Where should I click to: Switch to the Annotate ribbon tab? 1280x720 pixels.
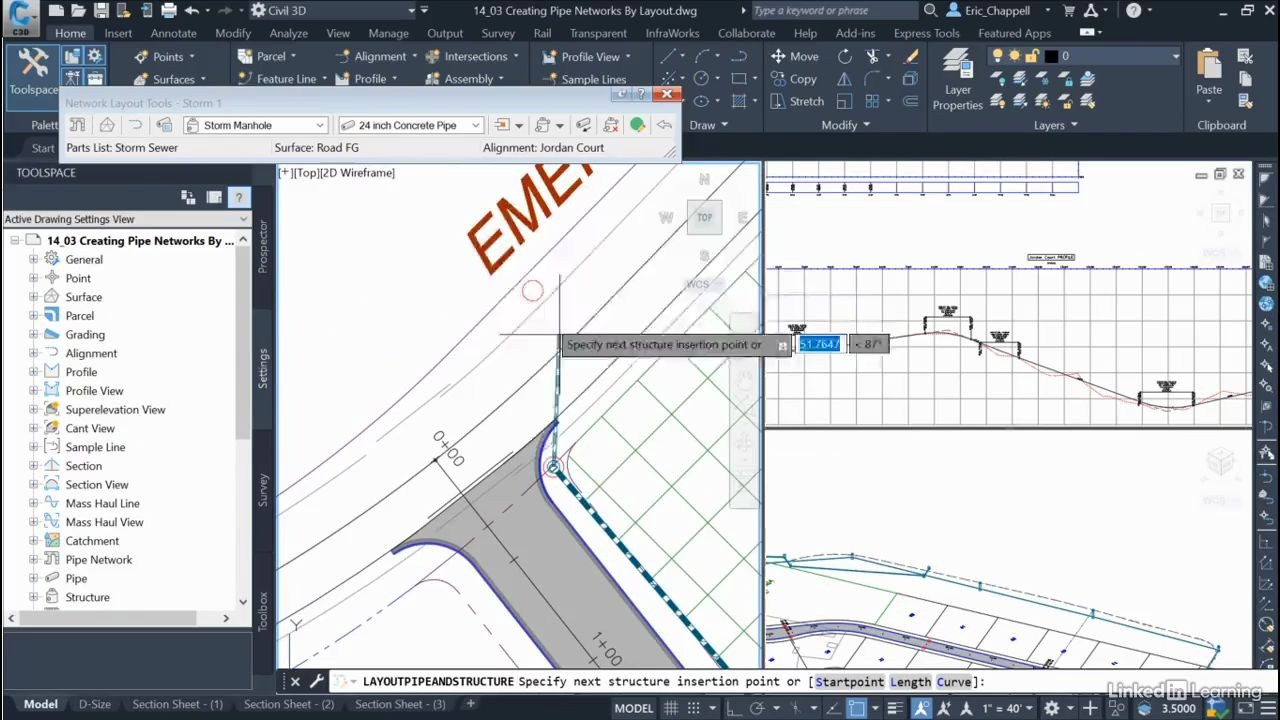pyautogui.click(x=173, y=33)
